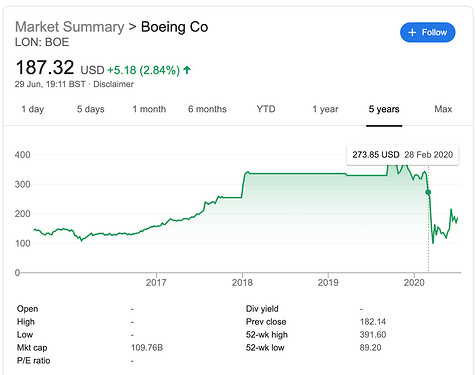Switch chart to YTD view
This screenshot has width=475, height=375.
(266, 109)
